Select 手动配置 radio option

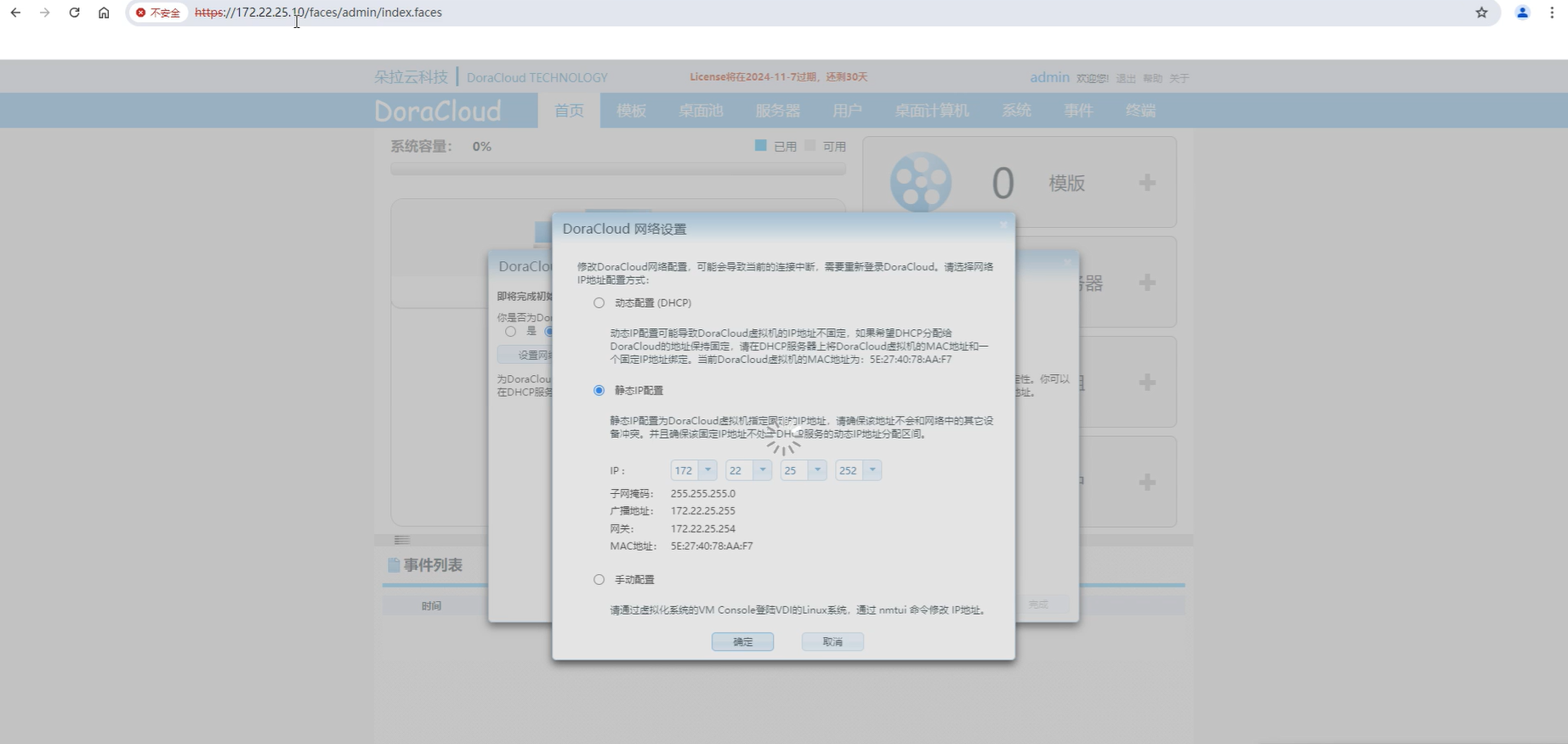tap(599, 580)
